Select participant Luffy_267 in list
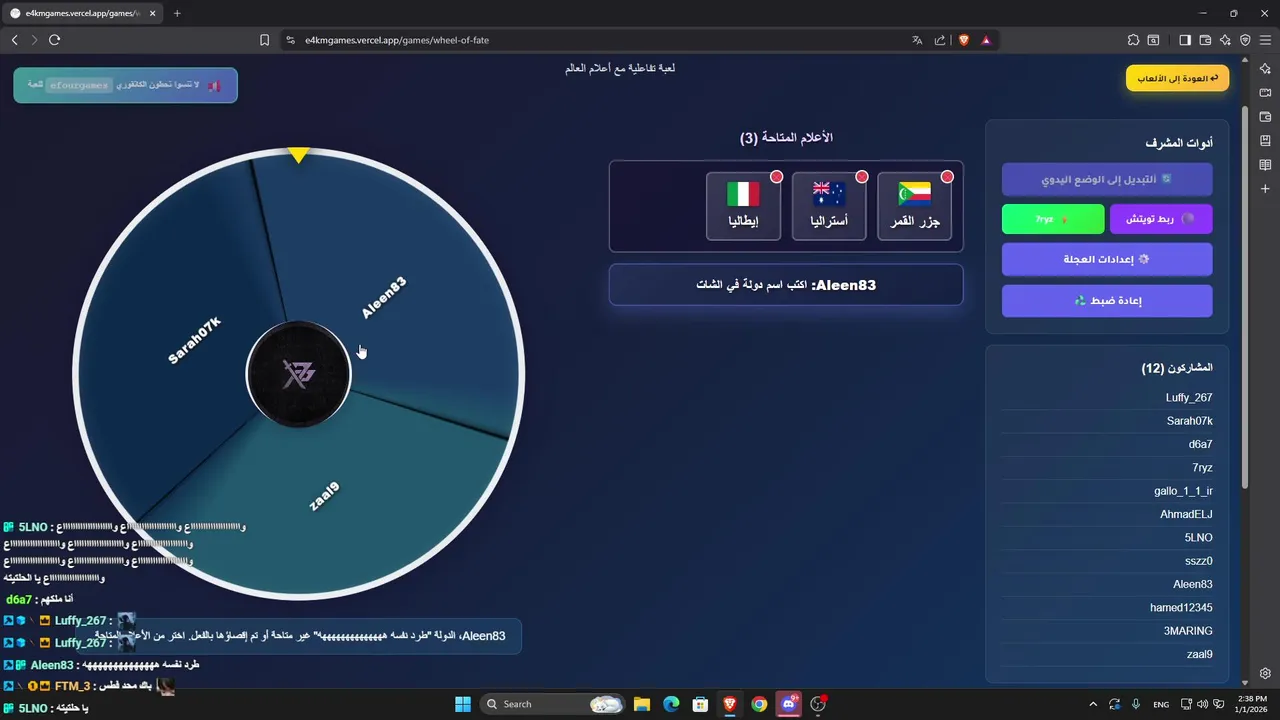Screen dimensions: 1280x720 (x=1107, y=397)
